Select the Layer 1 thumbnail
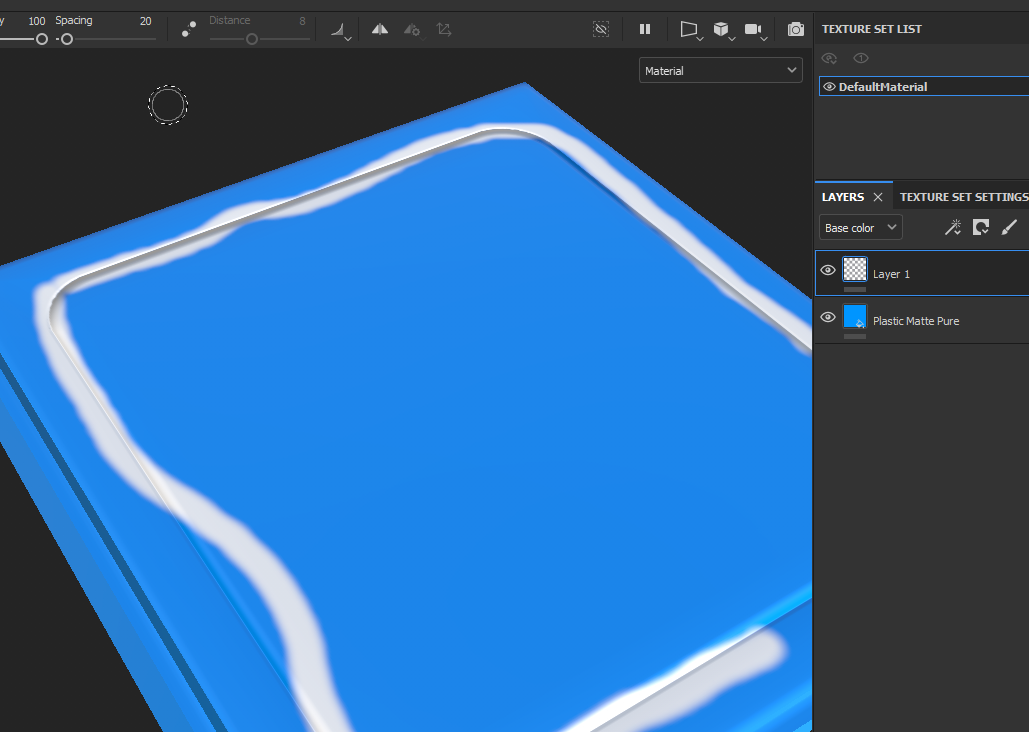This screenshot has width=1029, height=732. (x=855, y=269)
